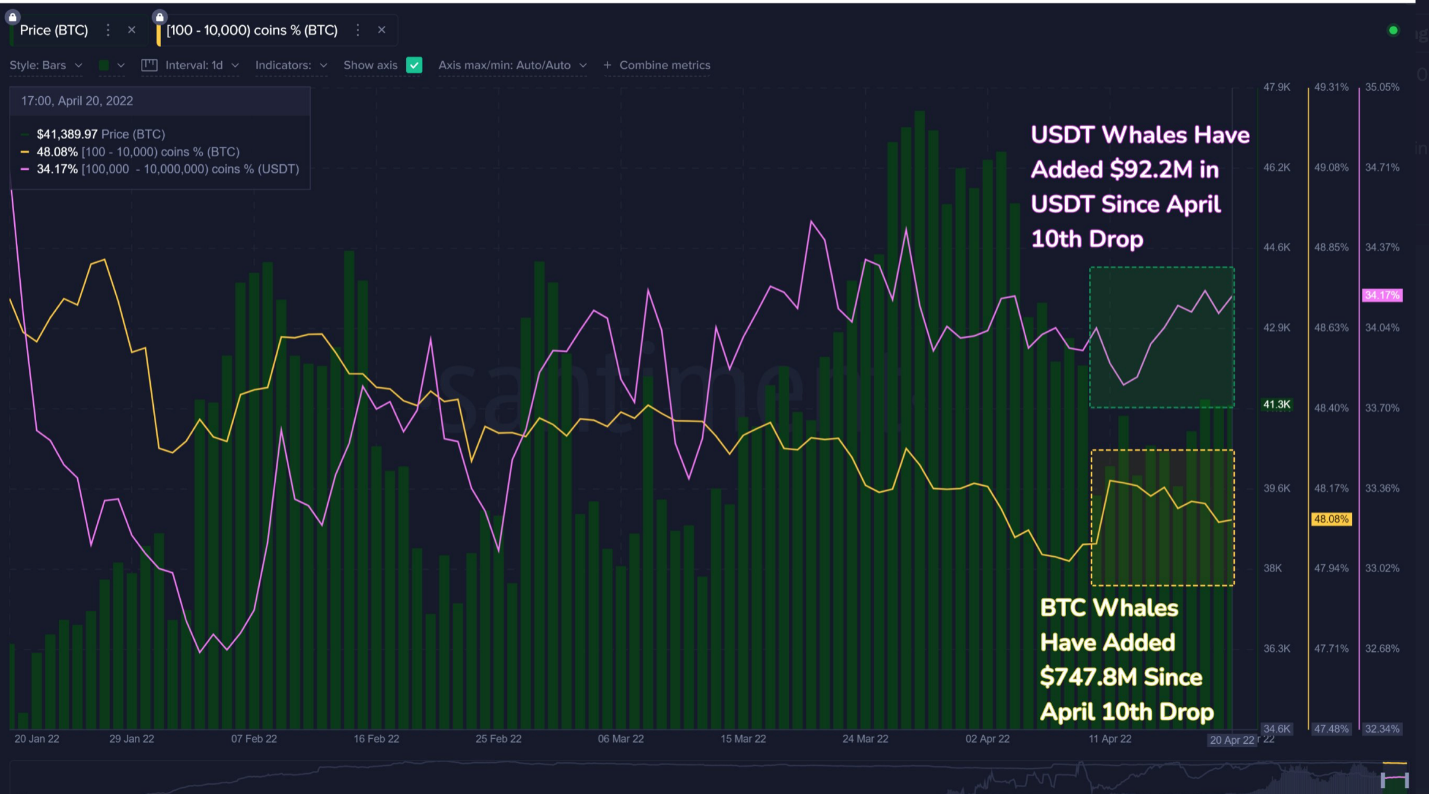Image resolution: width=1429 pixels, height=794 pixels.
Task: Click the '20 Jan 22' date label
Action: (37, 739)
